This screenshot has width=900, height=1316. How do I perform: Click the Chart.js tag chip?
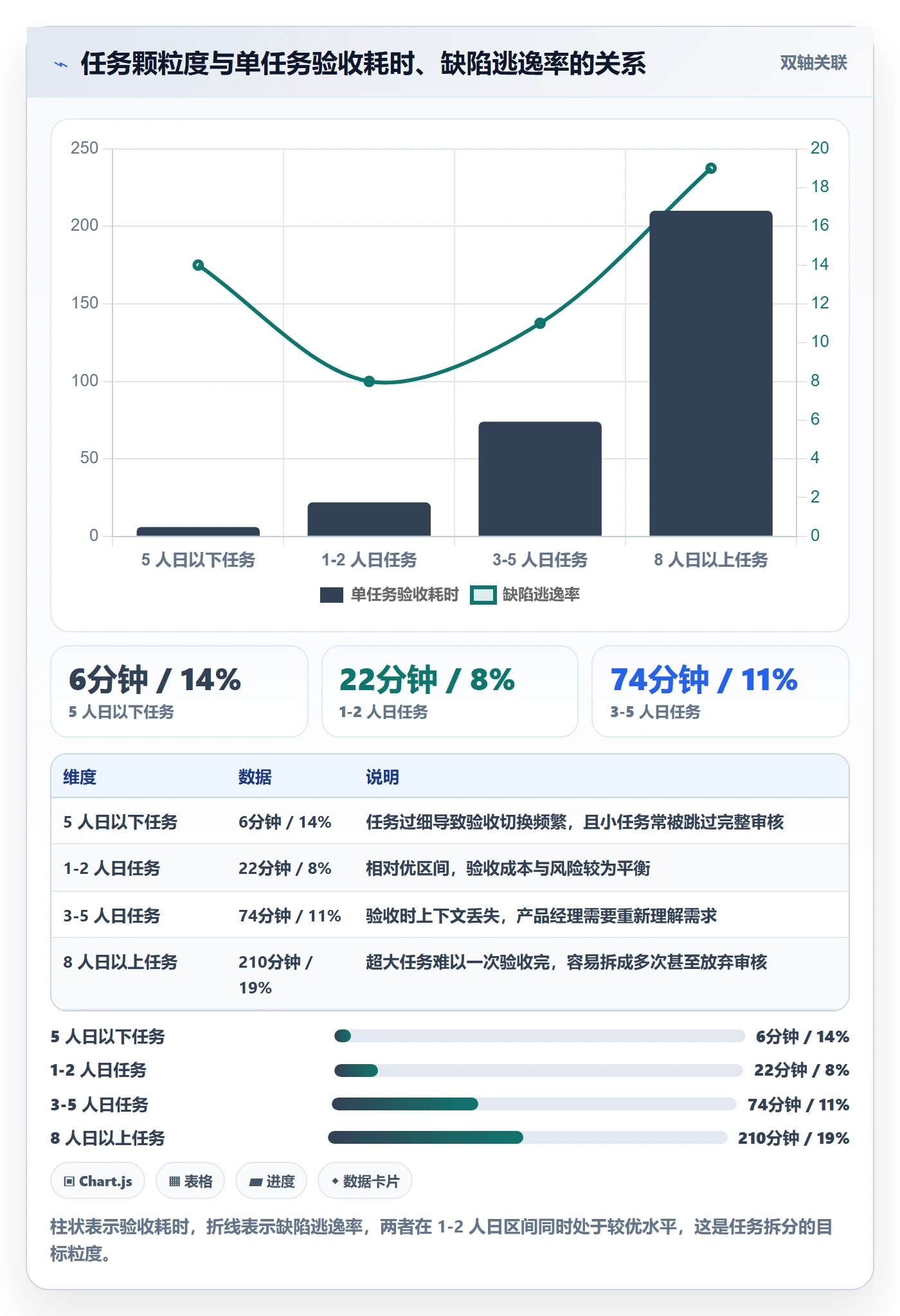(98, 1181)
